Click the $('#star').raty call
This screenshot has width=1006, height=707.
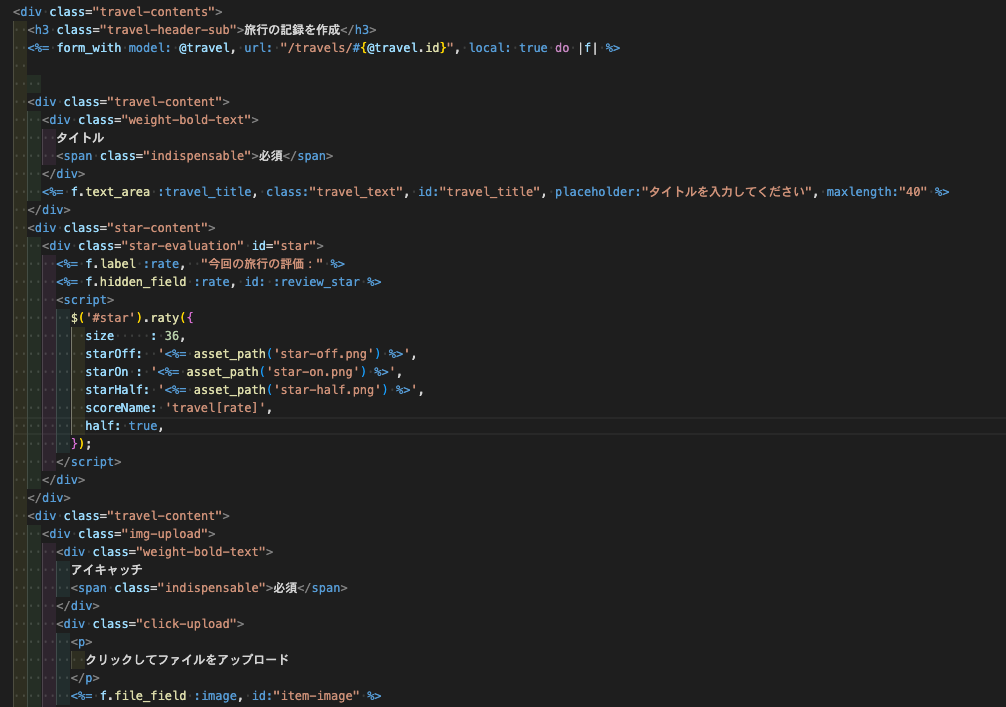tap(132, 317)
